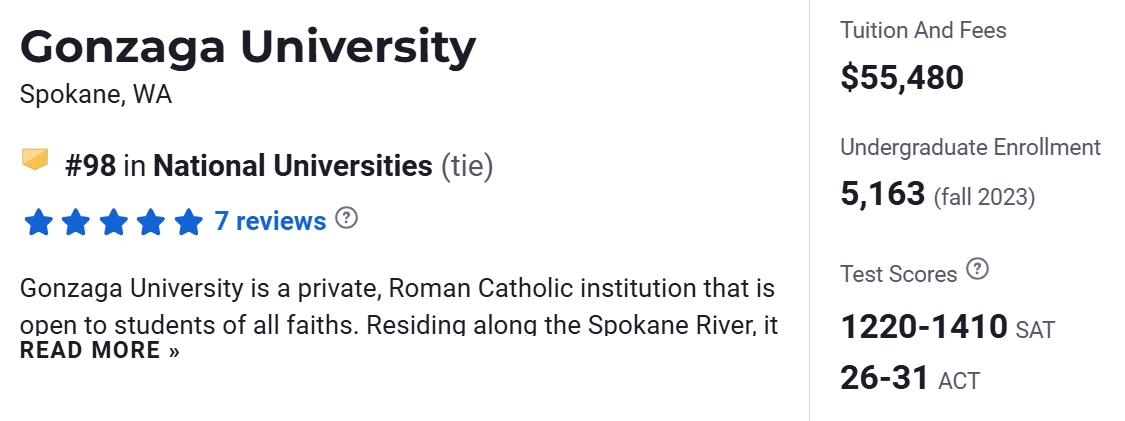This screenshot has width=1125, height=421.
Task: Follow the National Universities ranking link
Action: click(x=292, y=165)
